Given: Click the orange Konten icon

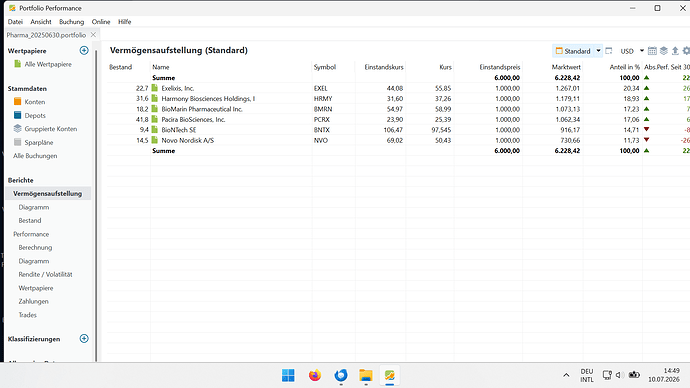Looking at the screenshot, I should (18, 102).
